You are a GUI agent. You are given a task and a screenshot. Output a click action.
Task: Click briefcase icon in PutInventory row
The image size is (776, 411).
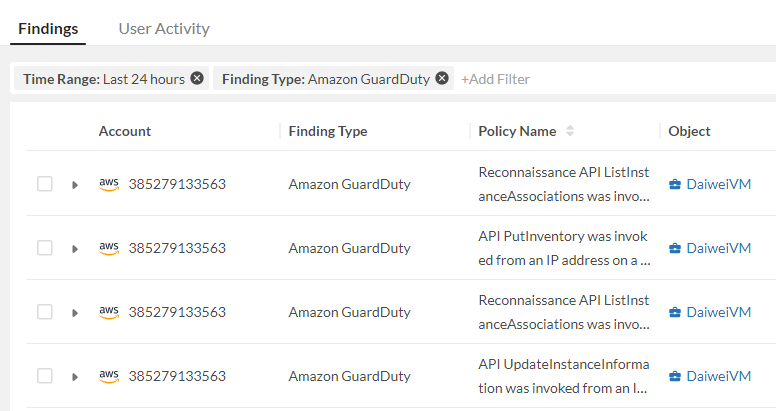pyautogui.click(x=675, y=248)
